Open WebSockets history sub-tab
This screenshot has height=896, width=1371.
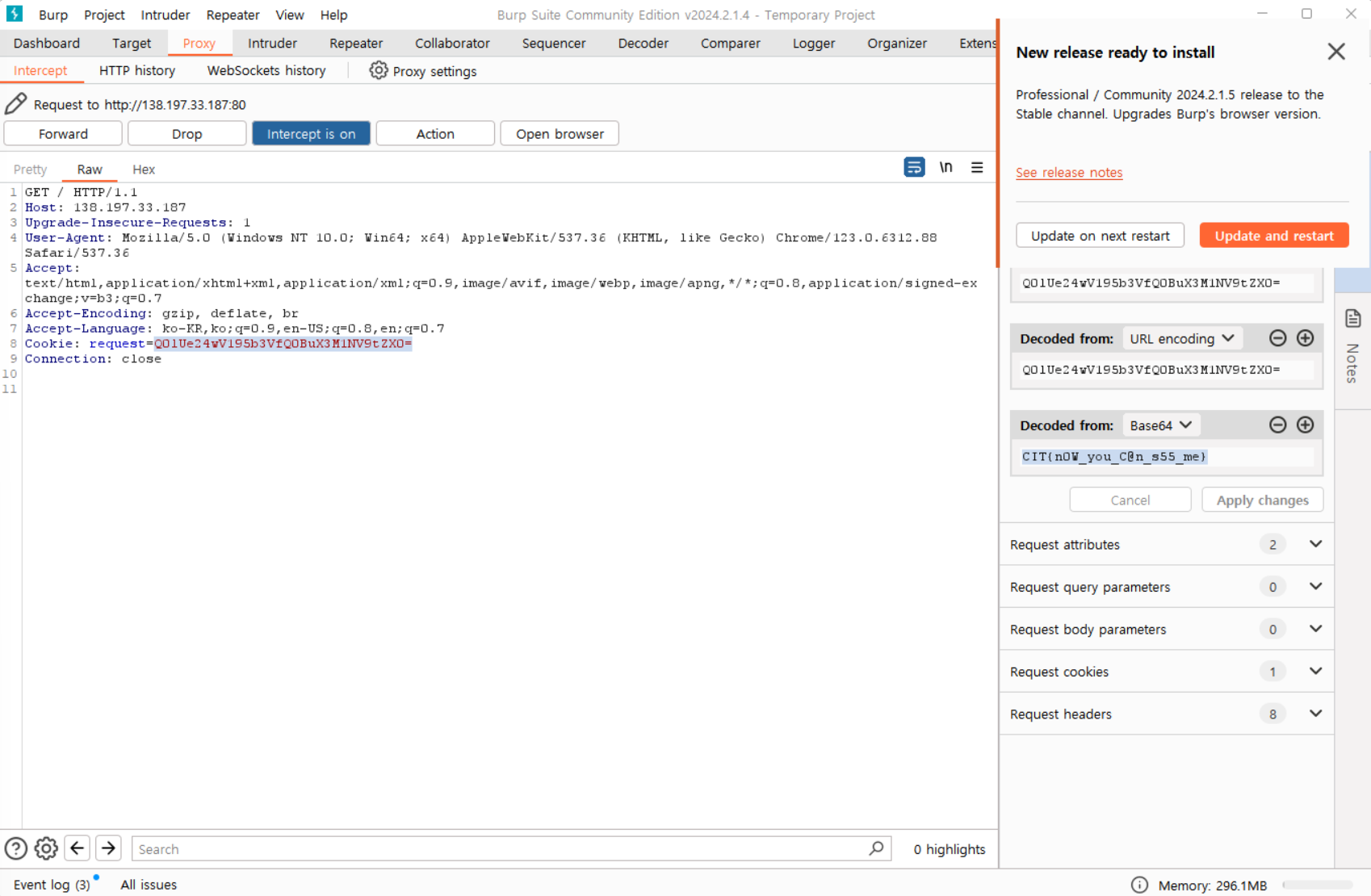(x=266, y=70)
